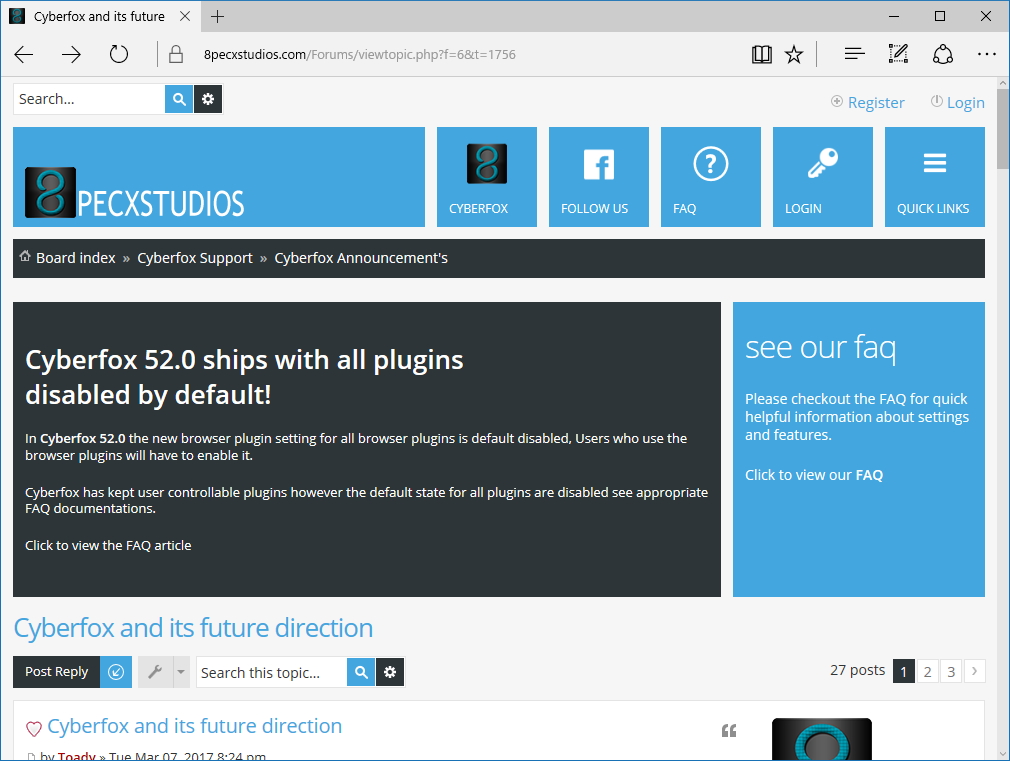Open Cyberfox Announcement's breadcrumb
Image resolution: width=1010 pixels, height=761 pixels.
coord(361,258)
